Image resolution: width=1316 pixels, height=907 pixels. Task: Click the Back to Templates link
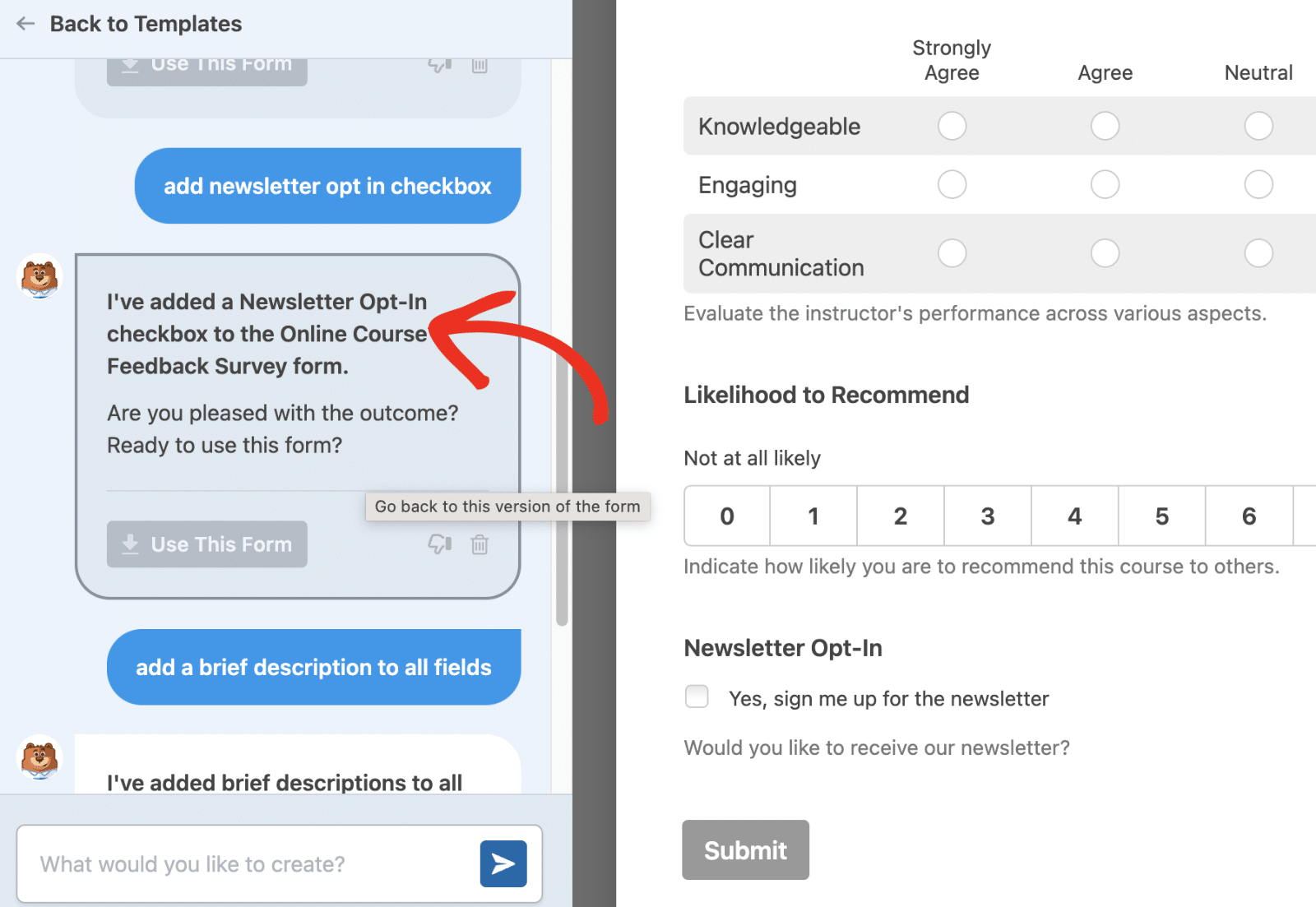coord(146,24)
